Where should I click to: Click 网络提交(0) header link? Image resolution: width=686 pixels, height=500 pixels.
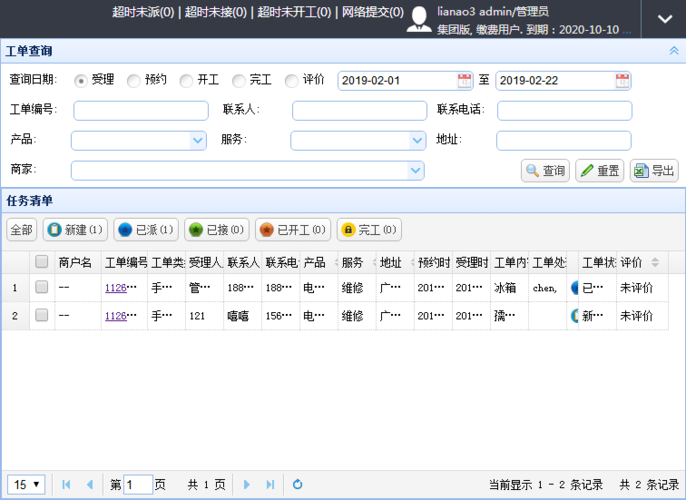point(373,12)
